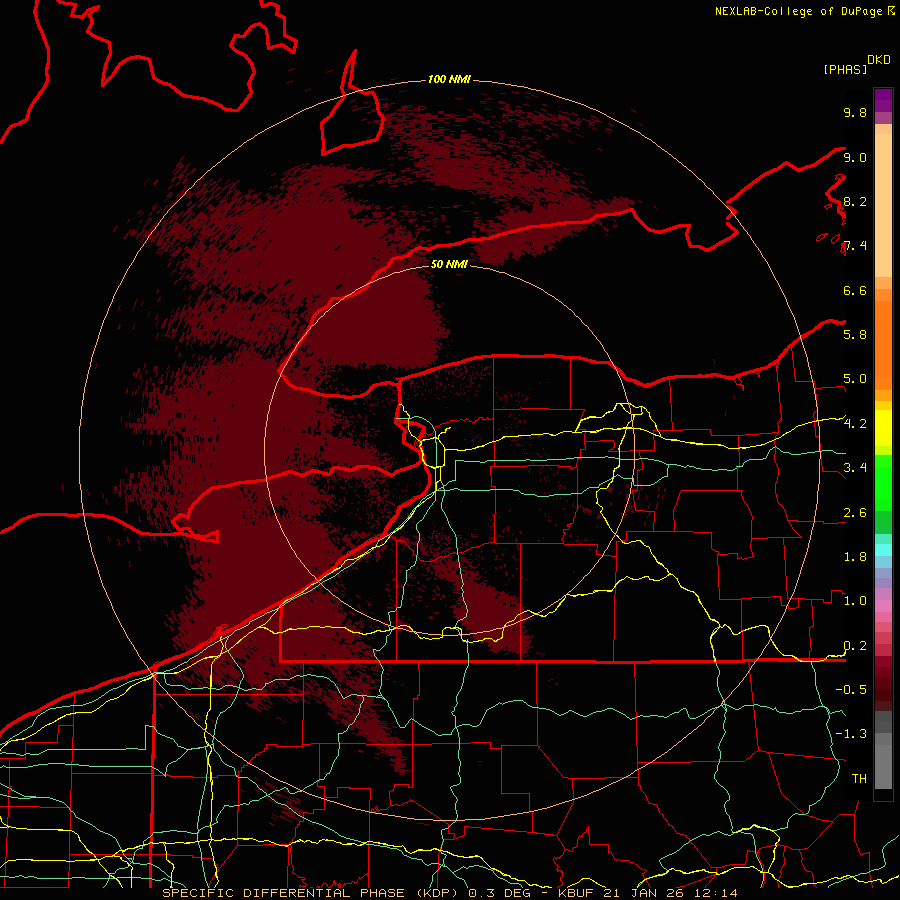Screen dimensions: 900x900
Task: Click the 9.8 value on the color scale
Action: (855, 112)
